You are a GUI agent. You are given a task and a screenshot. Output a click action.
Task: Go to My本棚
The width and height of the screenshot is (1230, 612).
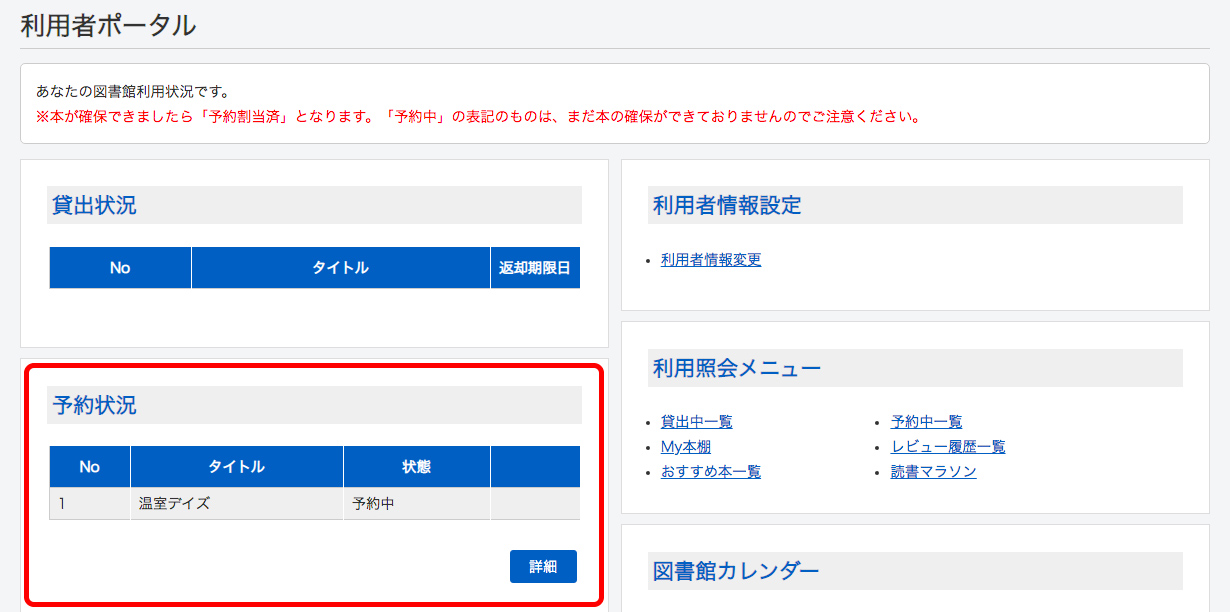point(685,447)
